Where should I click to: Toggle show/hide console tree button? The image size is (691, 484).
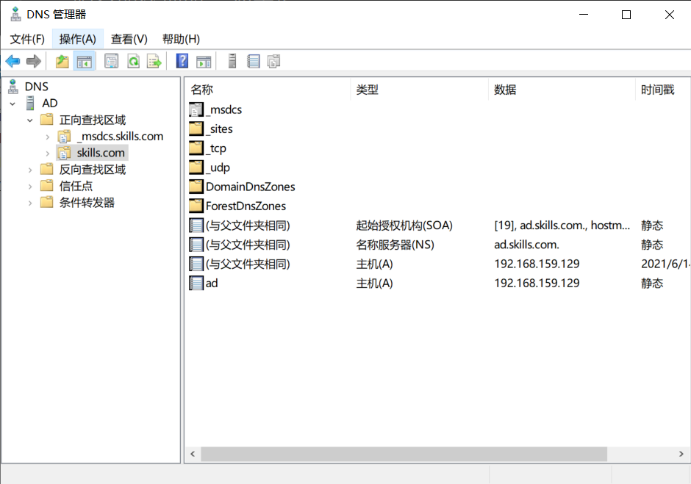[x=84, y=61]
